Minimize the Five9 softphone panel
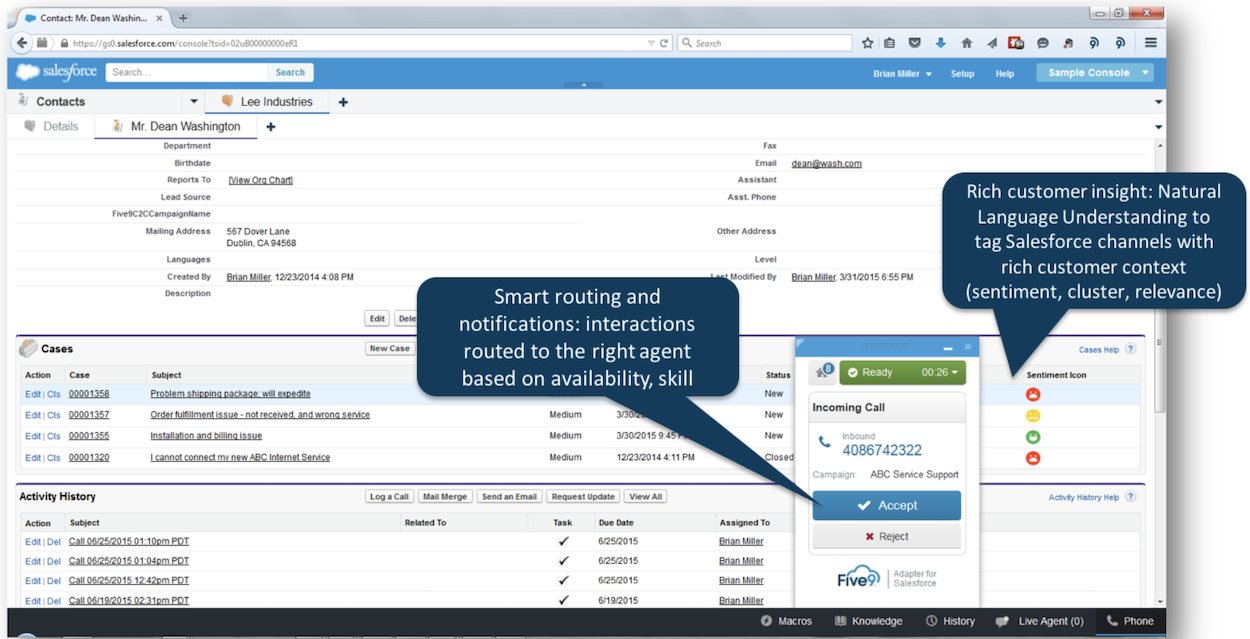The width and height of the screenshot is (1250, 639). click(948, 347)
